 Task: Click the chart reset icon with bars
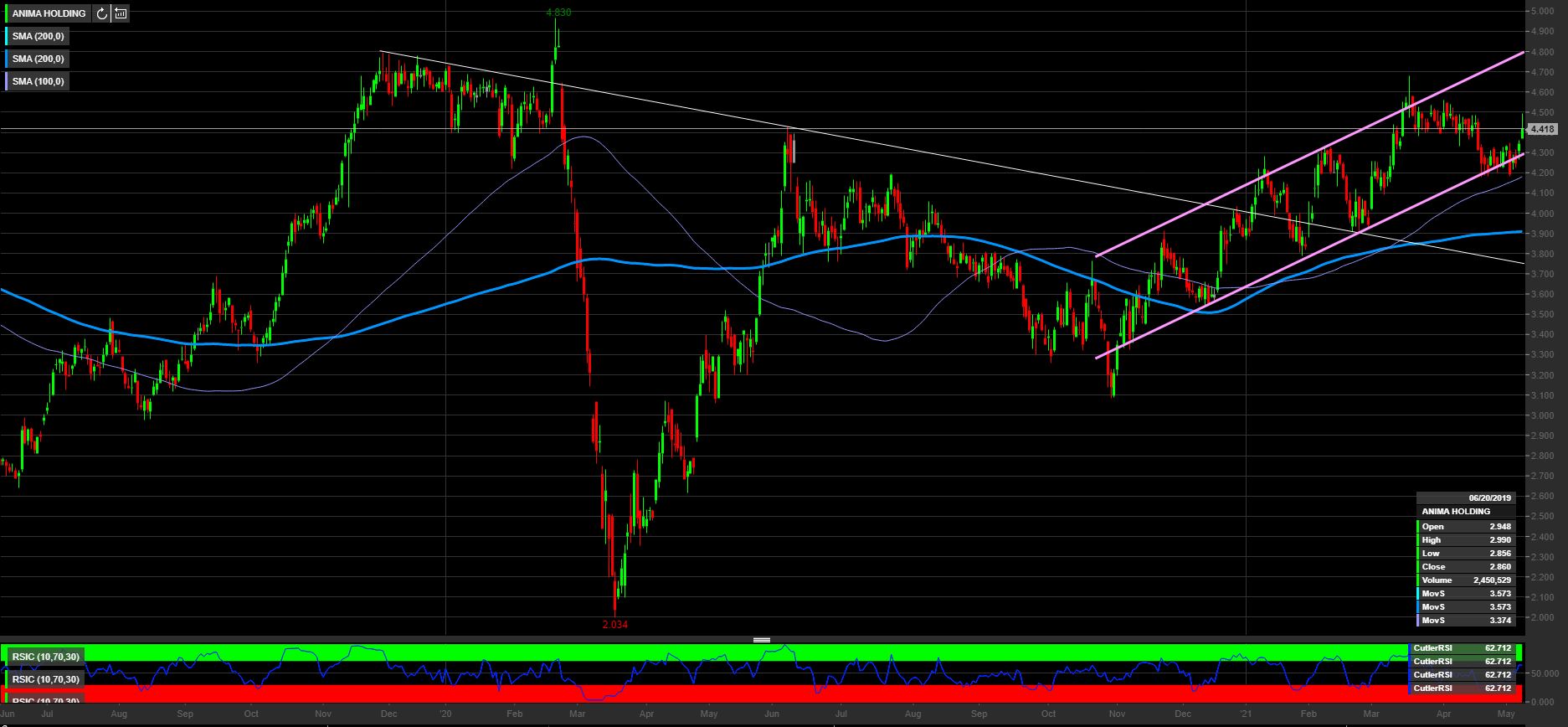point(121,13)
